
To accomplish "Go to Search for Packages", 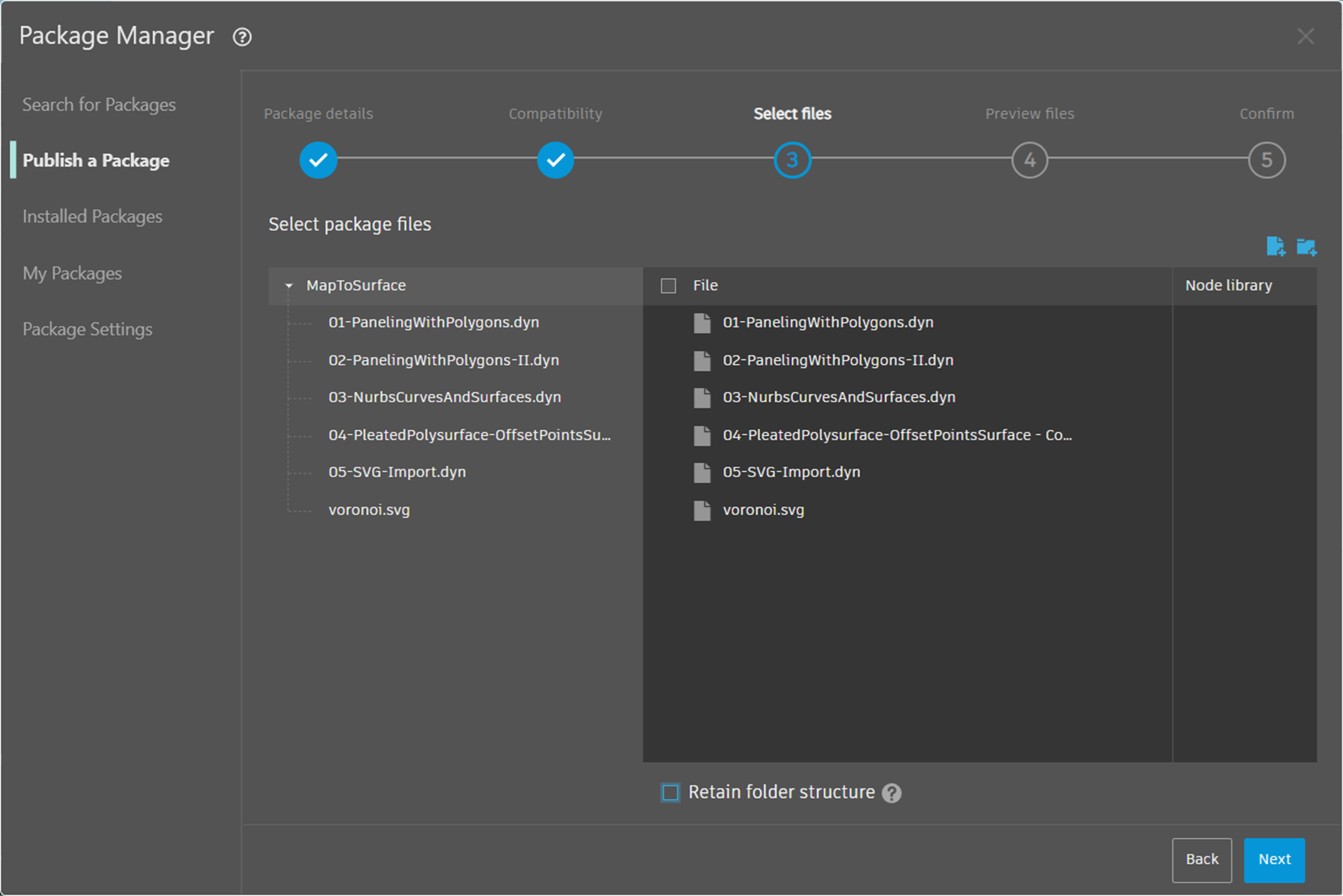I will (99, 105).
